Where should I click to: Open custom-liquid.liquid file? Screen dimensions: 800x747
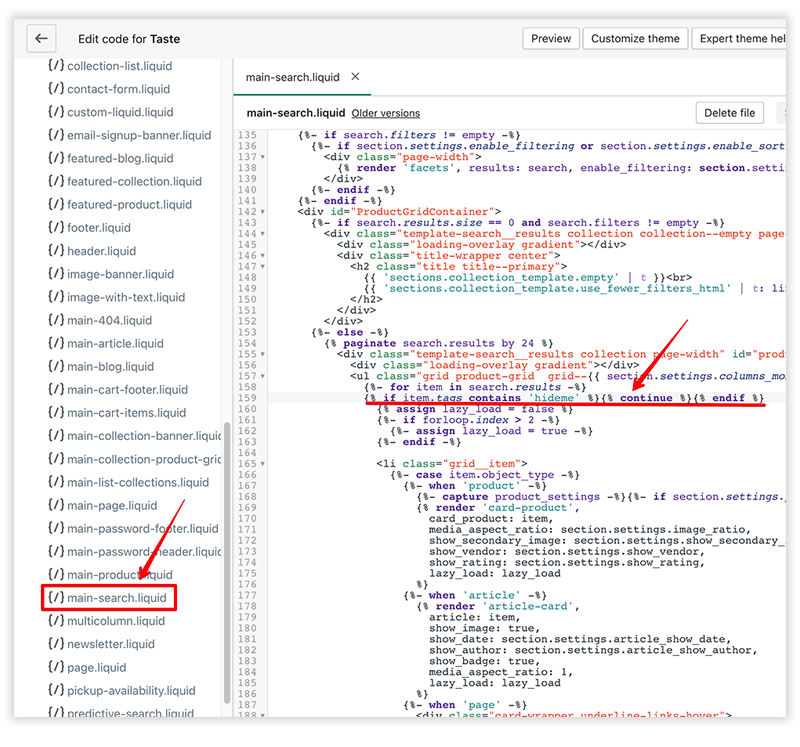pyautogui.click(x=111, y=112)
